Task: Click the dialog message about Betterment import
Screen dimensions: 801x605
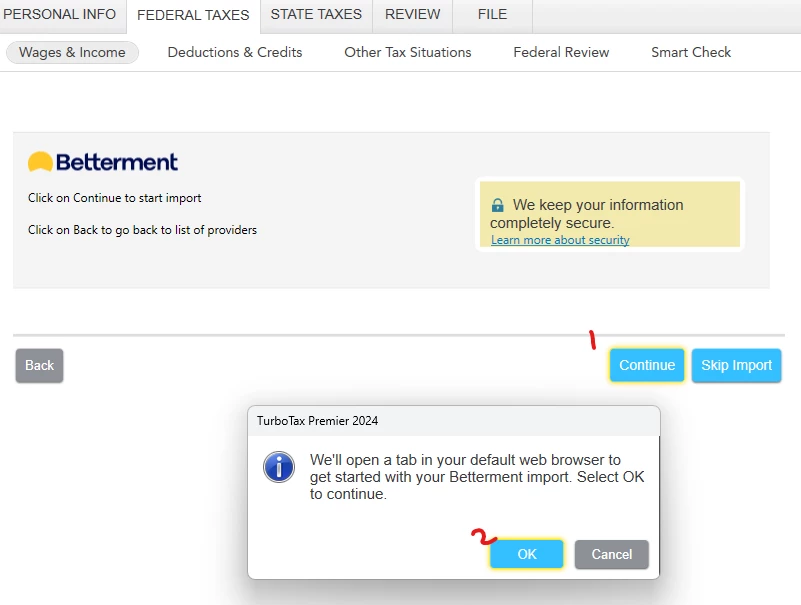Action: click(477, 477)
